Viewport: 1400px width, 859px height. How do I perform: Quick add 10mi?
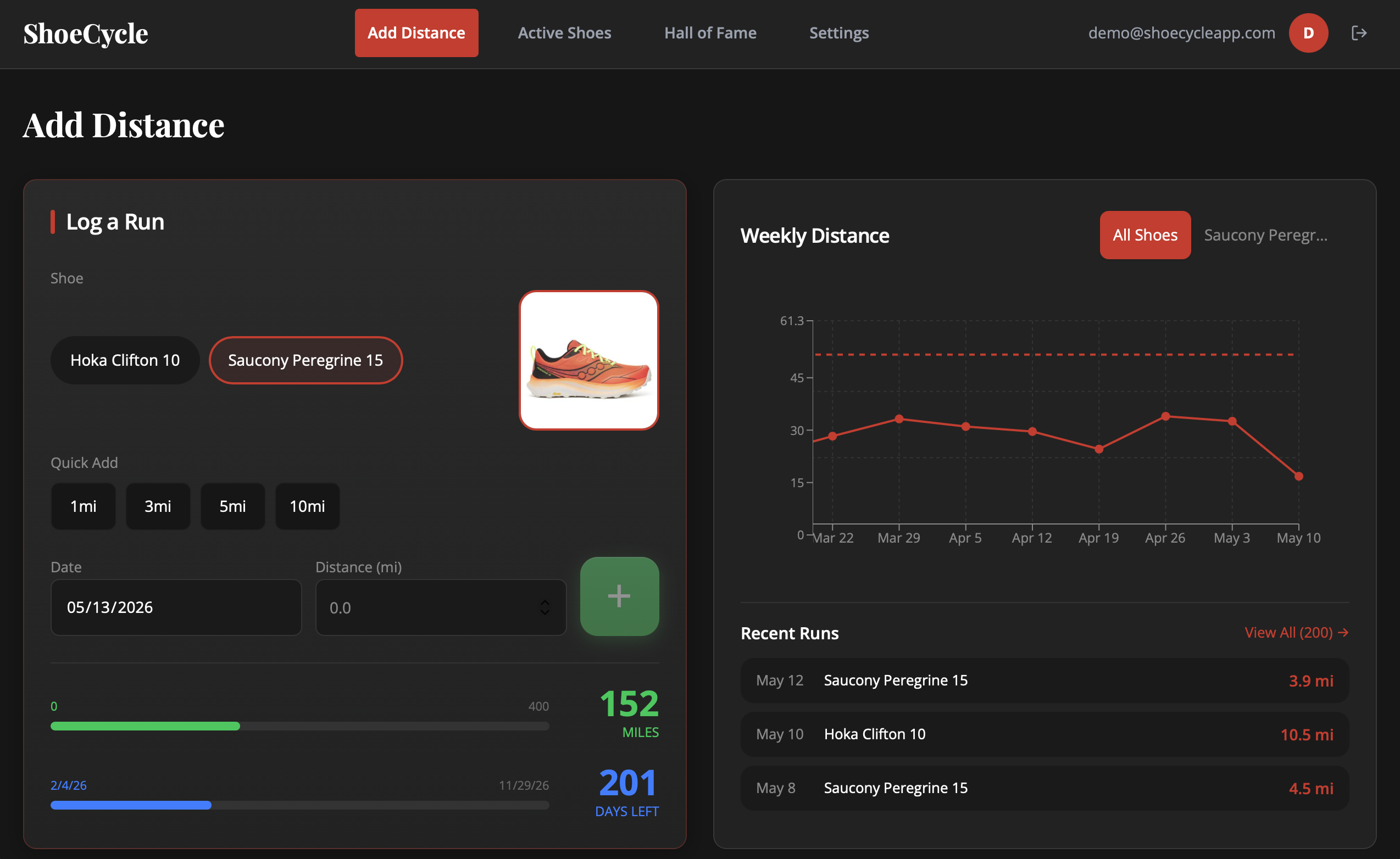(x=307, y=506)
